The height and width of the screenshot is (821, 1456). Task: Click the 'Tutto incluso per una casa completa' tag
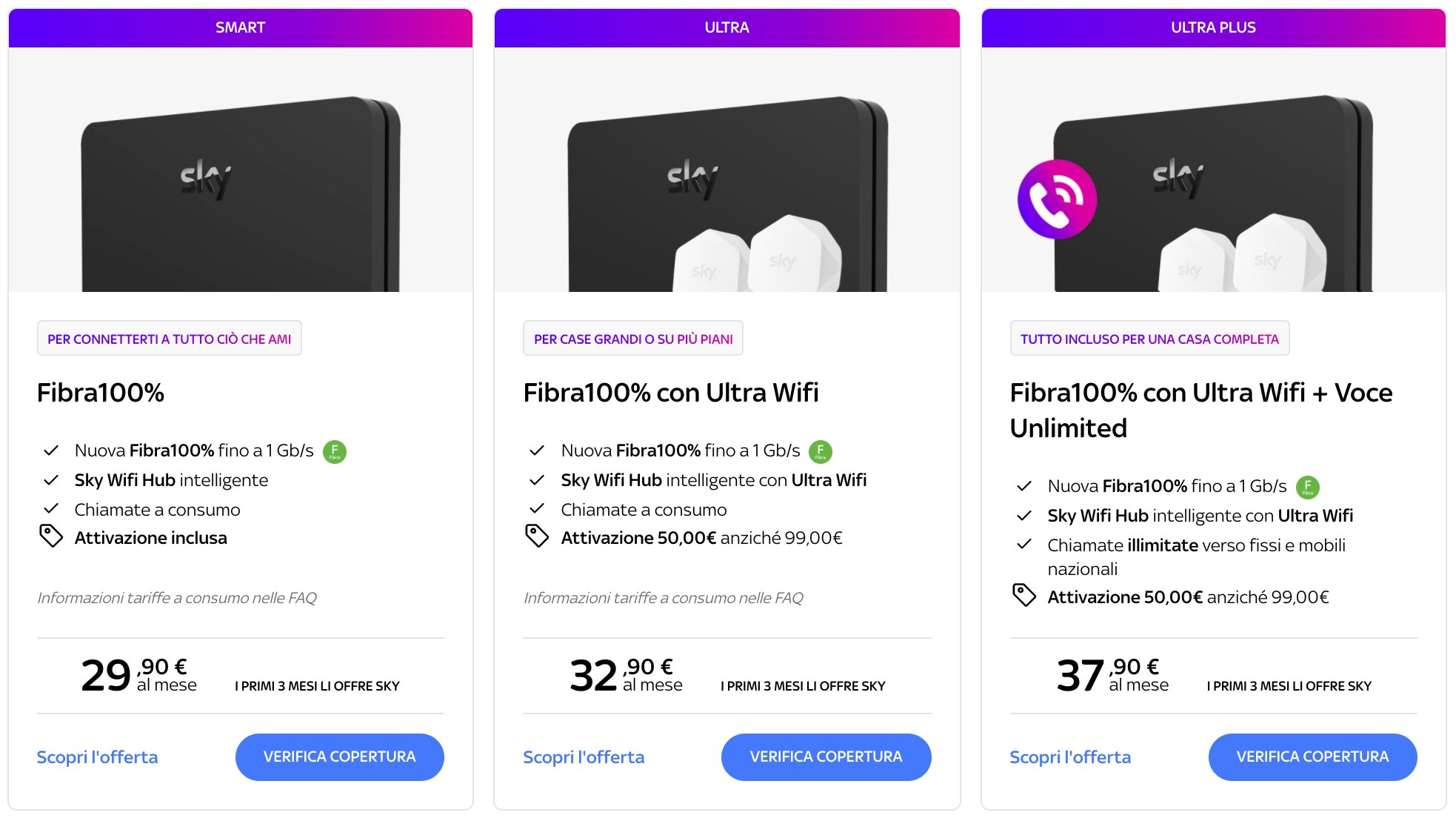pyautogui.click(x=1149, y=339)
